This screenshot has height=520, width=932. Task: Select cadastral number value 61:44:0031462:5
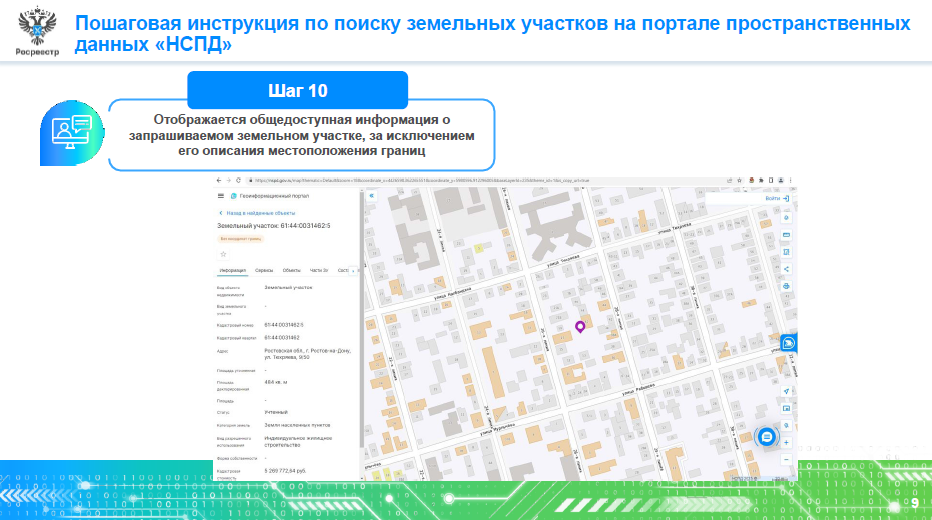pyautogui.click(x=284, y=325)
